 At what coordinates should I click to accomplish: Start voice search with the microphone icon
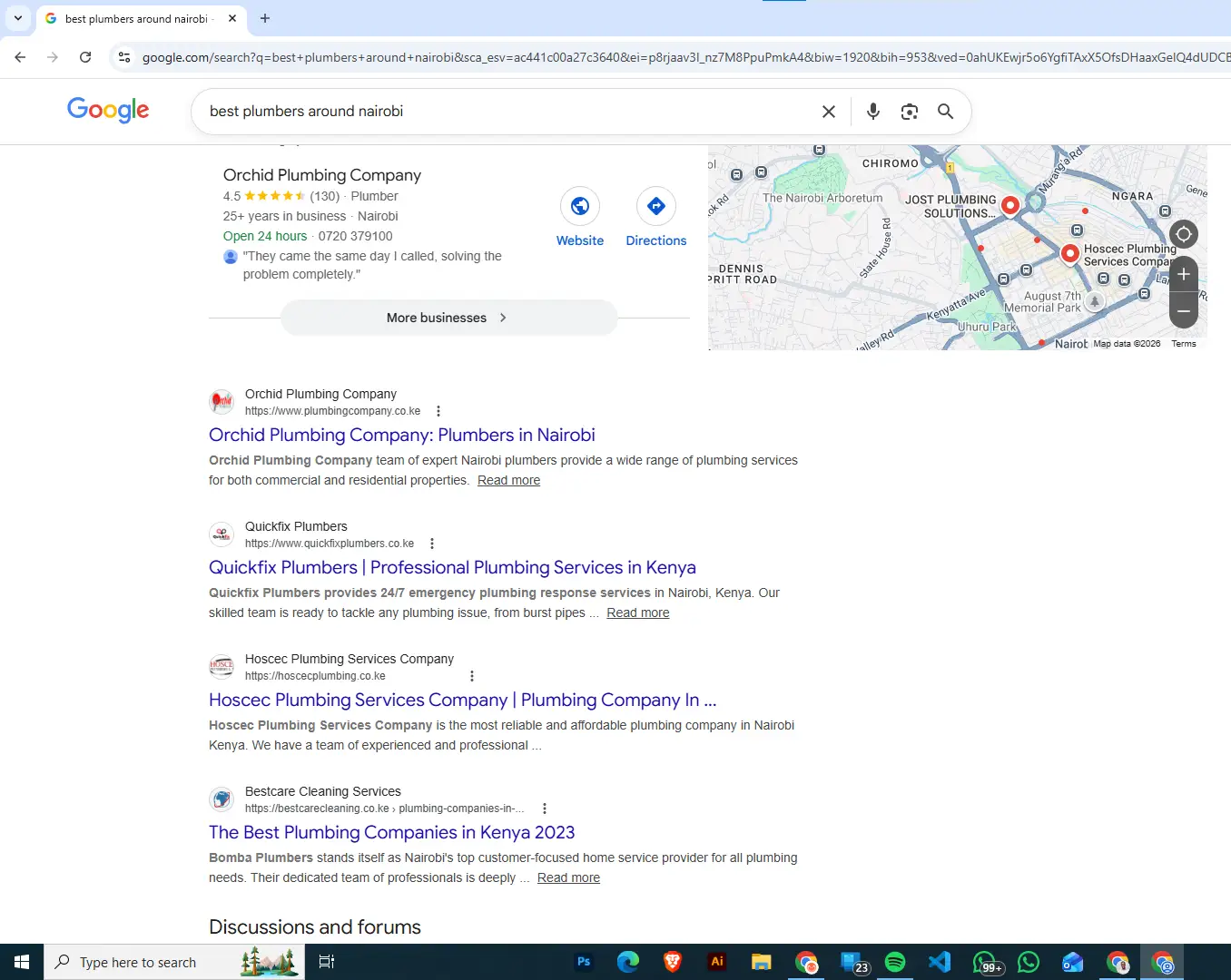[x=872, y=111]
